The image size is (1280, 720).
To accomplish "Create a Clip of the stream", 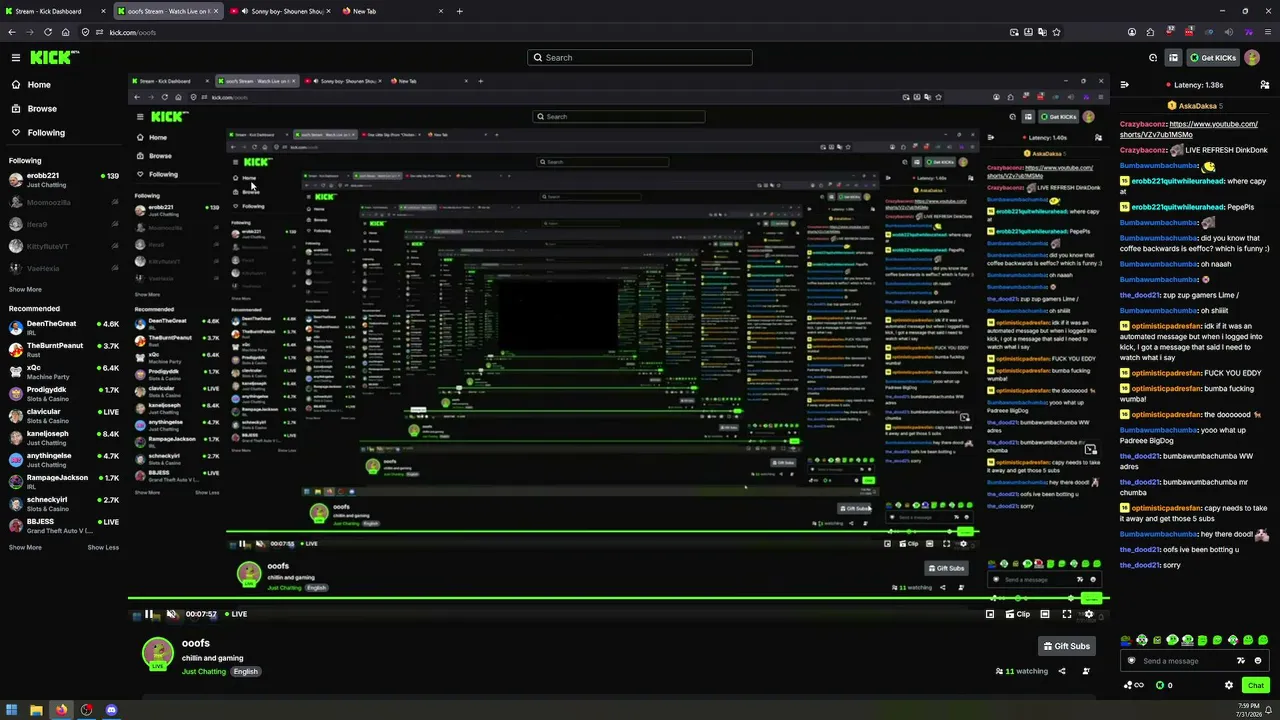I will (1018, 614).
